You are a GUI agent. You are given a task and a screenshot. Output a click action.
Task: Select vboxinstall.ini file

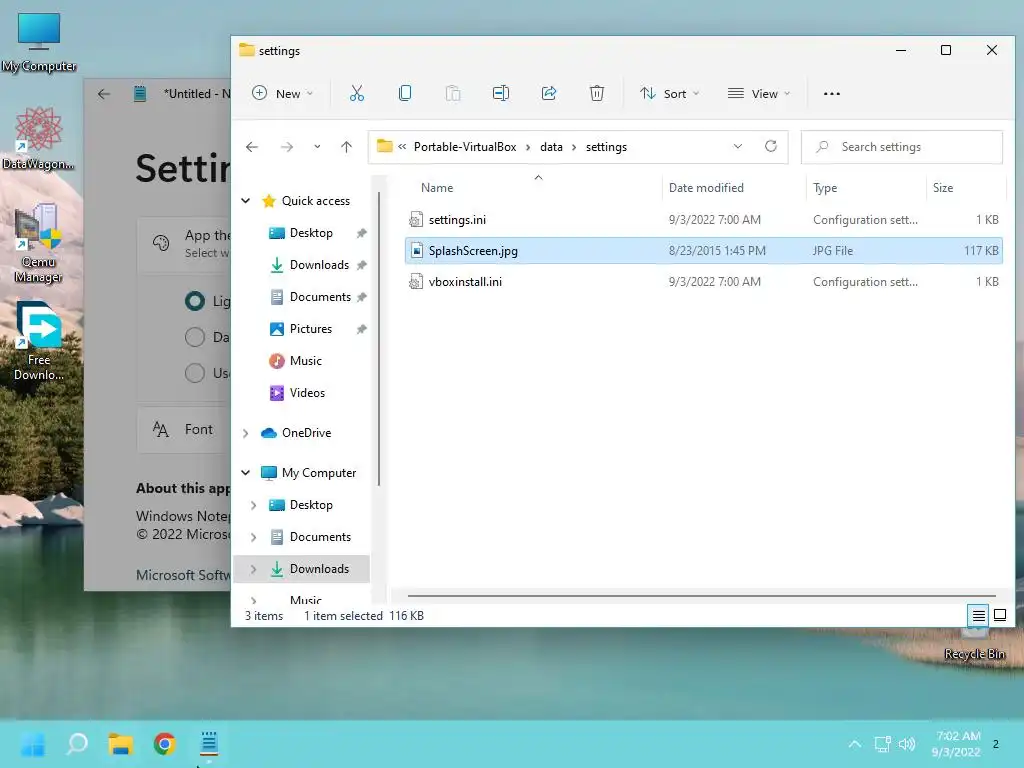[x=703, y=281]
